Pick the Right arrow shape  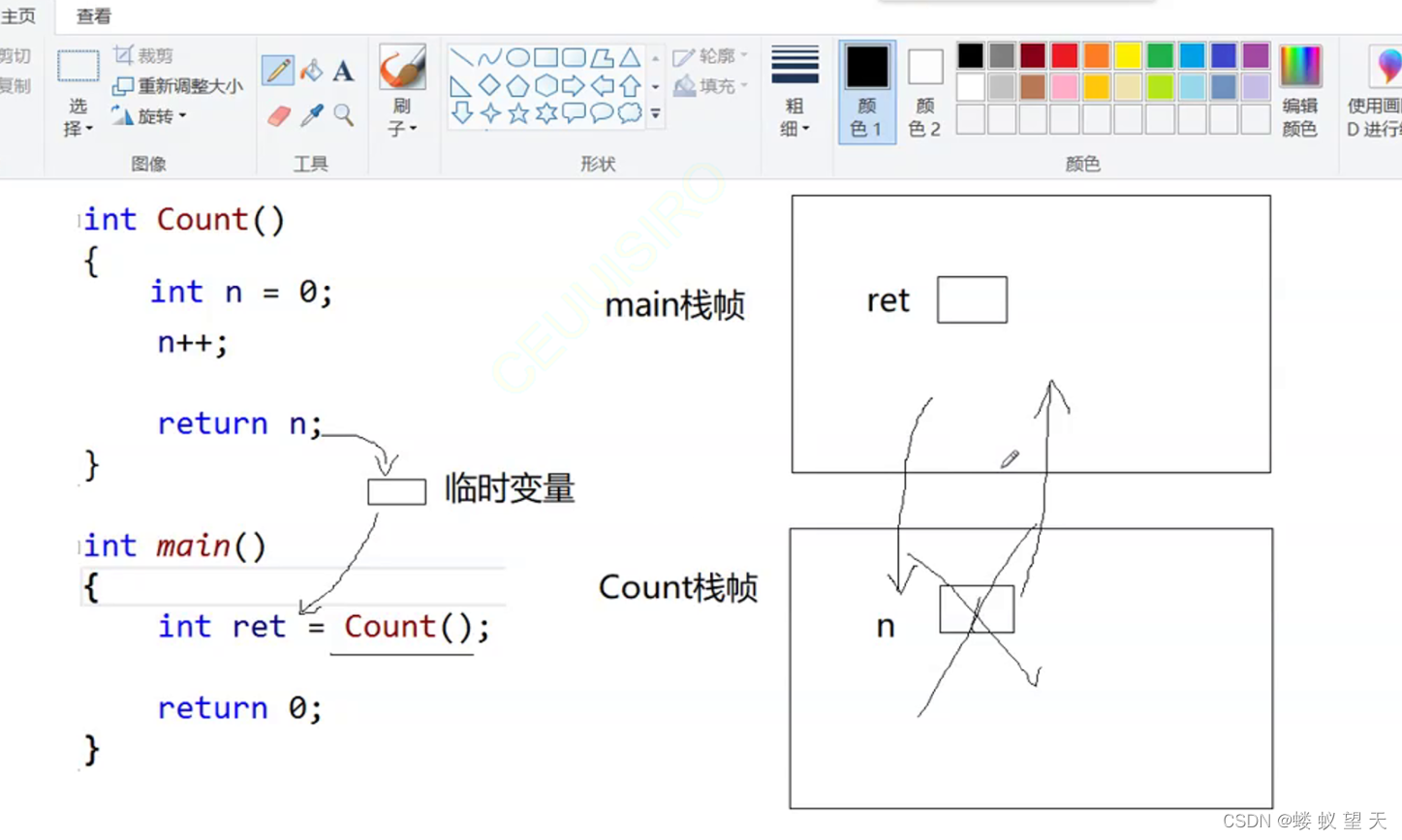tap(574, 85)
